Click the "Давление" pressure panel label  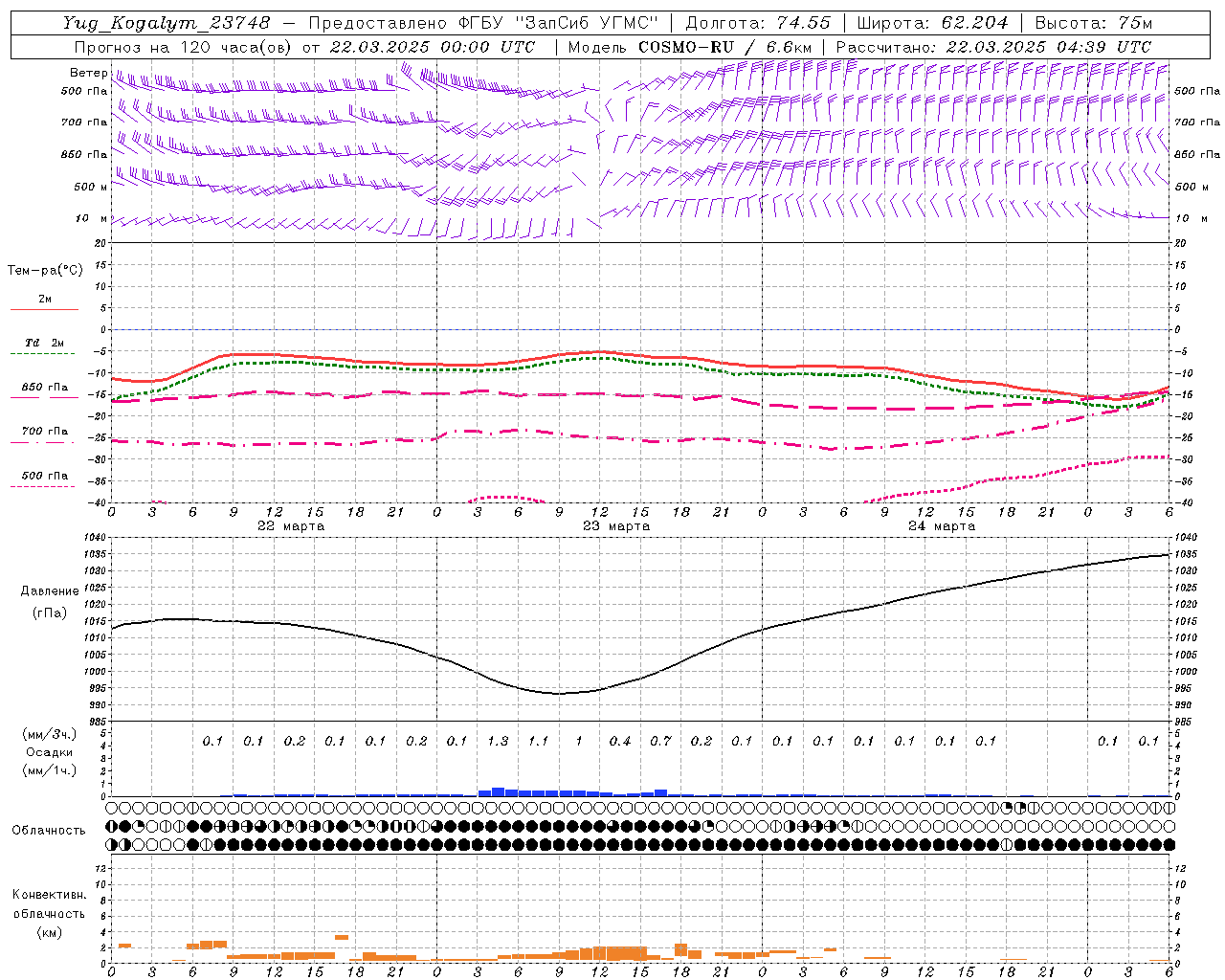point(50,591)
